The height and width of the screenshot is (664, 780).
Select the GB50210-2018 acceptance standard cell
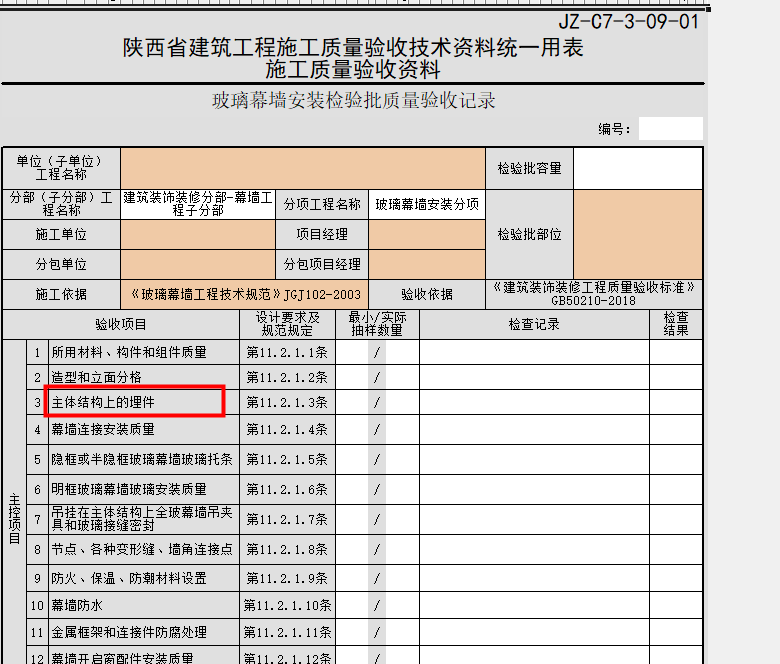tap(594, 294)
